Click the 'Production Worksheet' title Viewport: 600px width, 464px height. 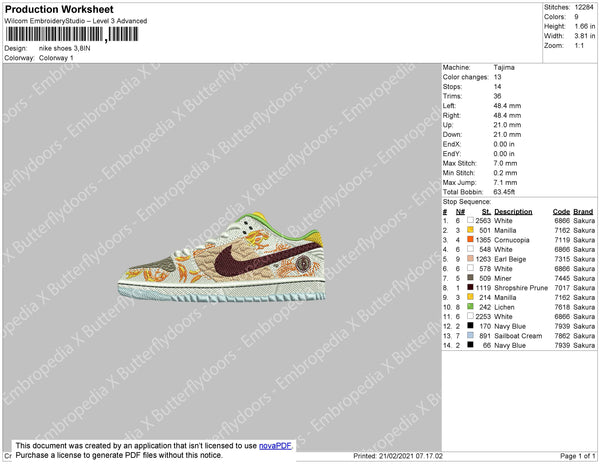click(x=59, y=9)
